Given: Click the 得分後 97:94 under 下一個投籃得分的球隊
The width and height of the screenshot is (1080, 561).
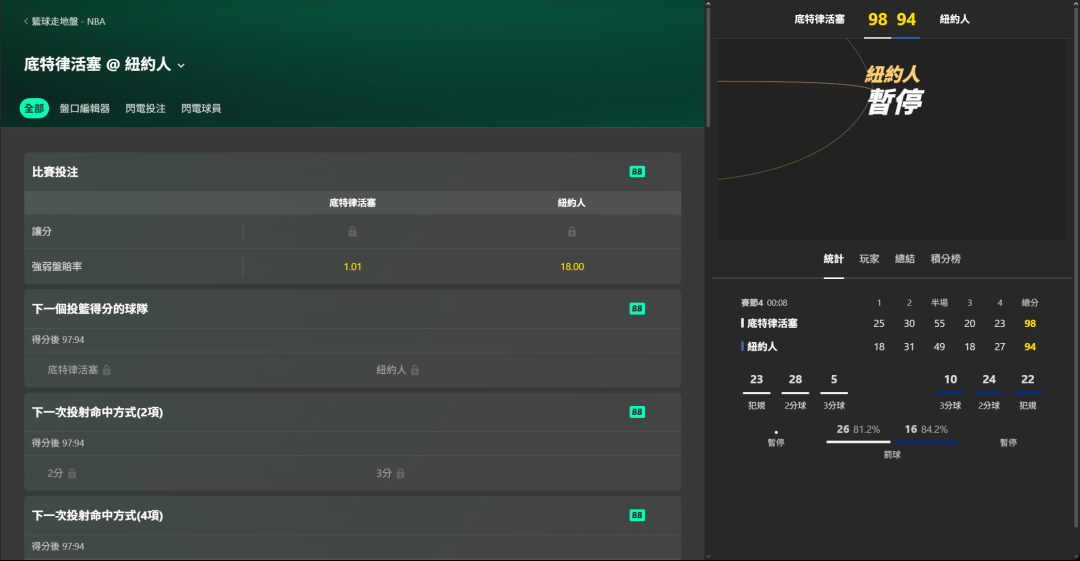Looking at the screenshot, I should tap(58, 340).
